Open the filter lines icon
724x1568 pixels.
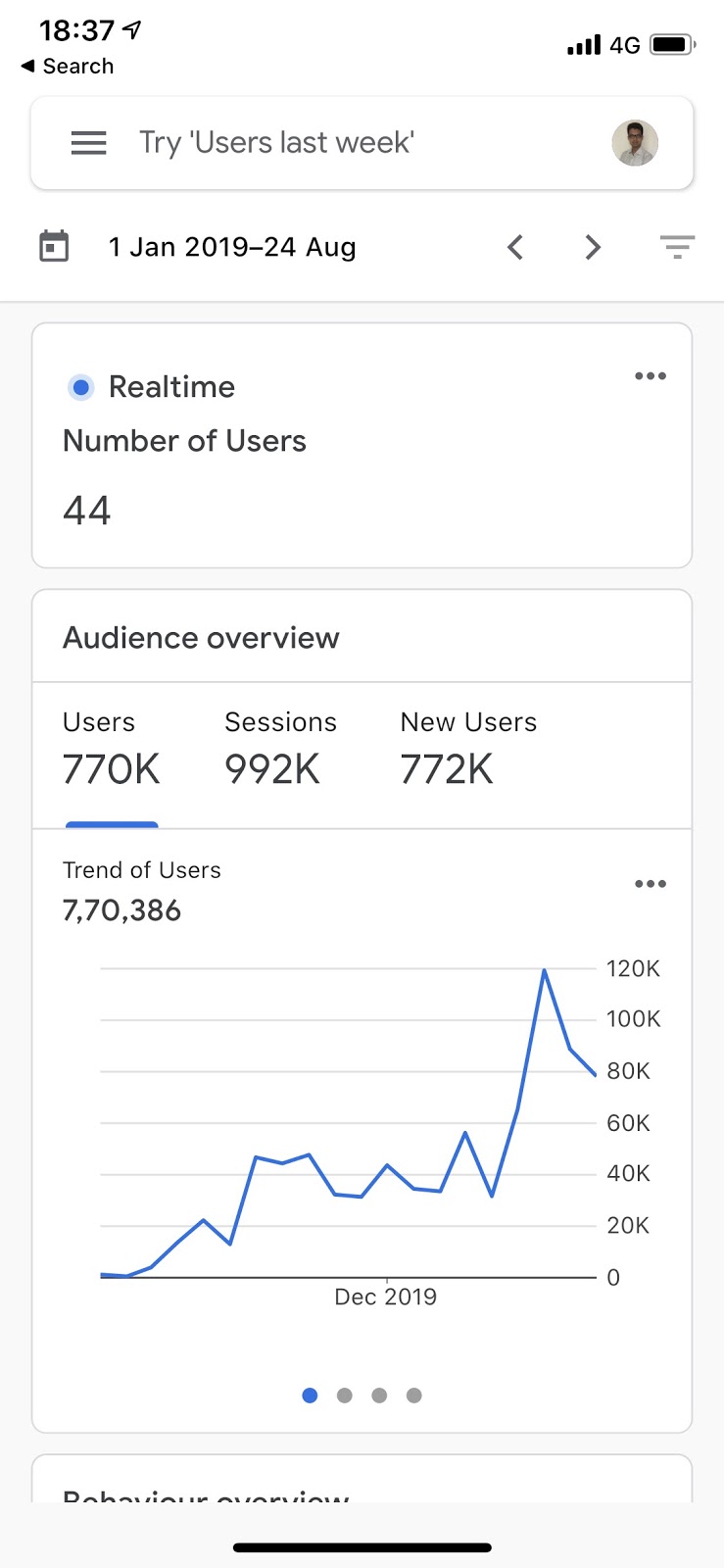coord(677,247)
